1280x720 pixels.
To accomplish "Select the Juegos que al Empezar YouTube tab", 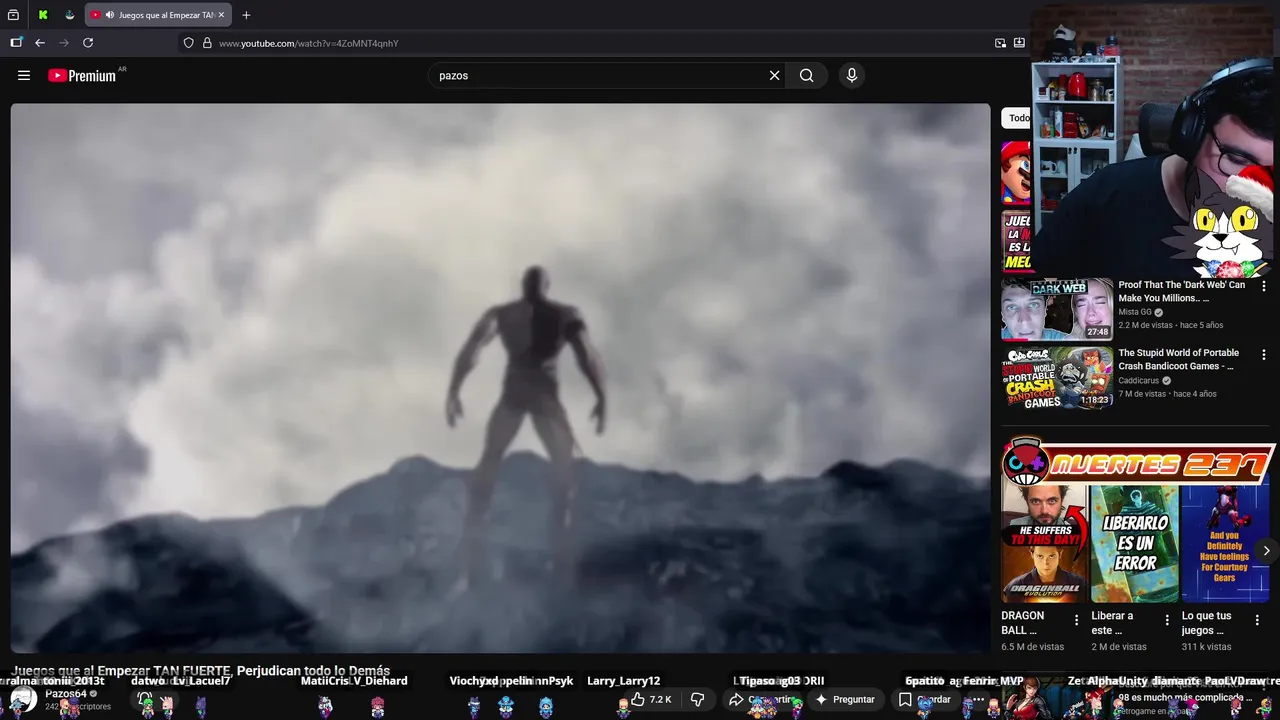I will tap(158, 15).
